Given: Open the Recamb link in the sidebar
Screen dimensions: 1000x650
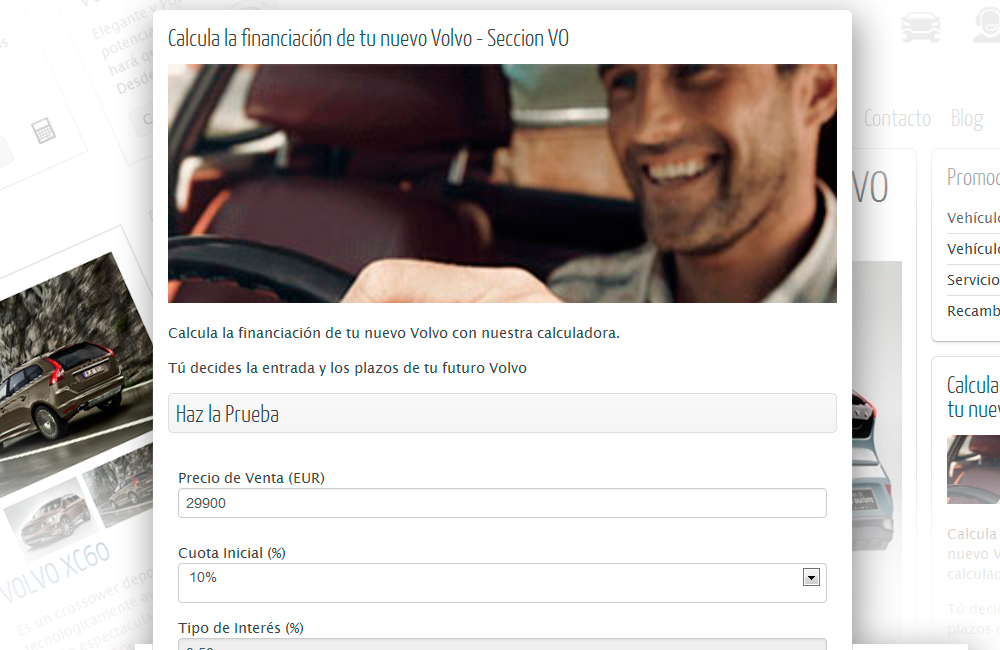Looking at the screenshot, I should pos(973,311).
